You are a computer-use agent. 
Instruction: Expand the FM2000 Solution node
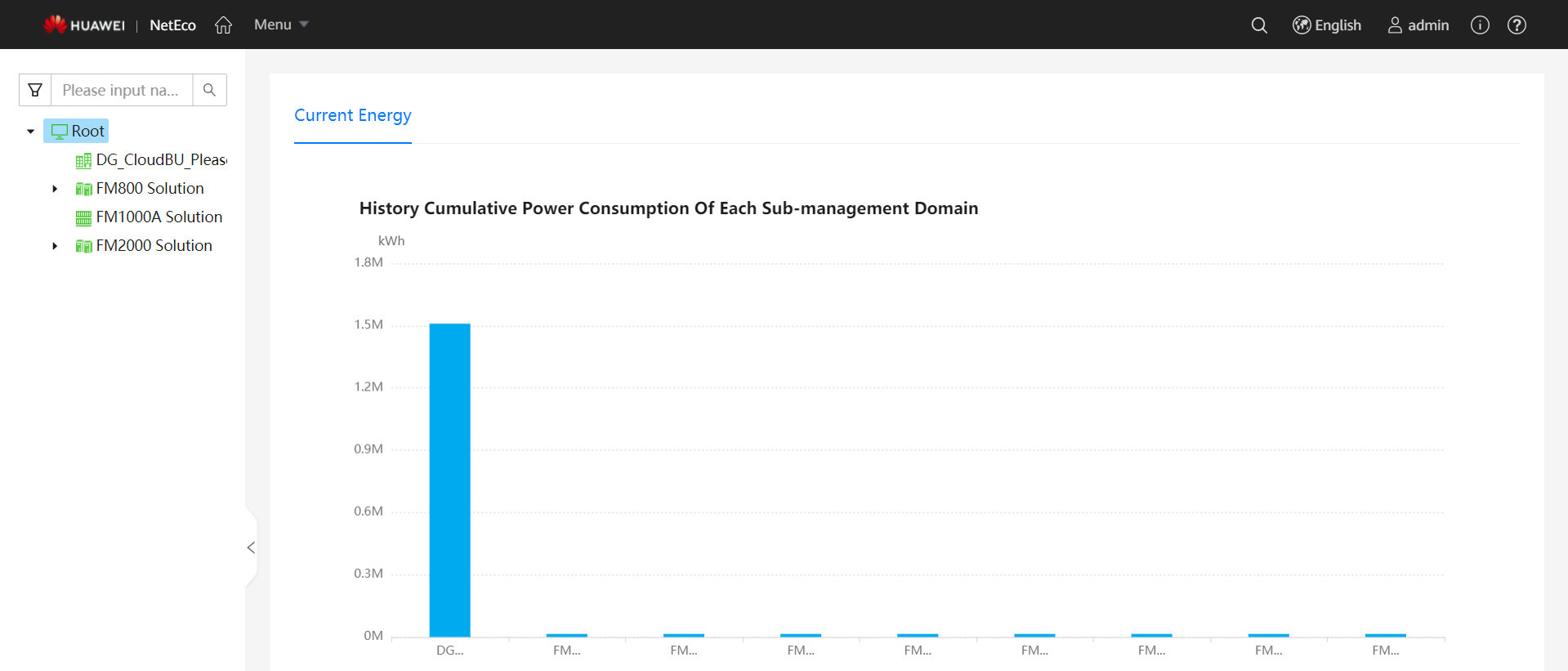pyautogui.click(x=55, y=246)
